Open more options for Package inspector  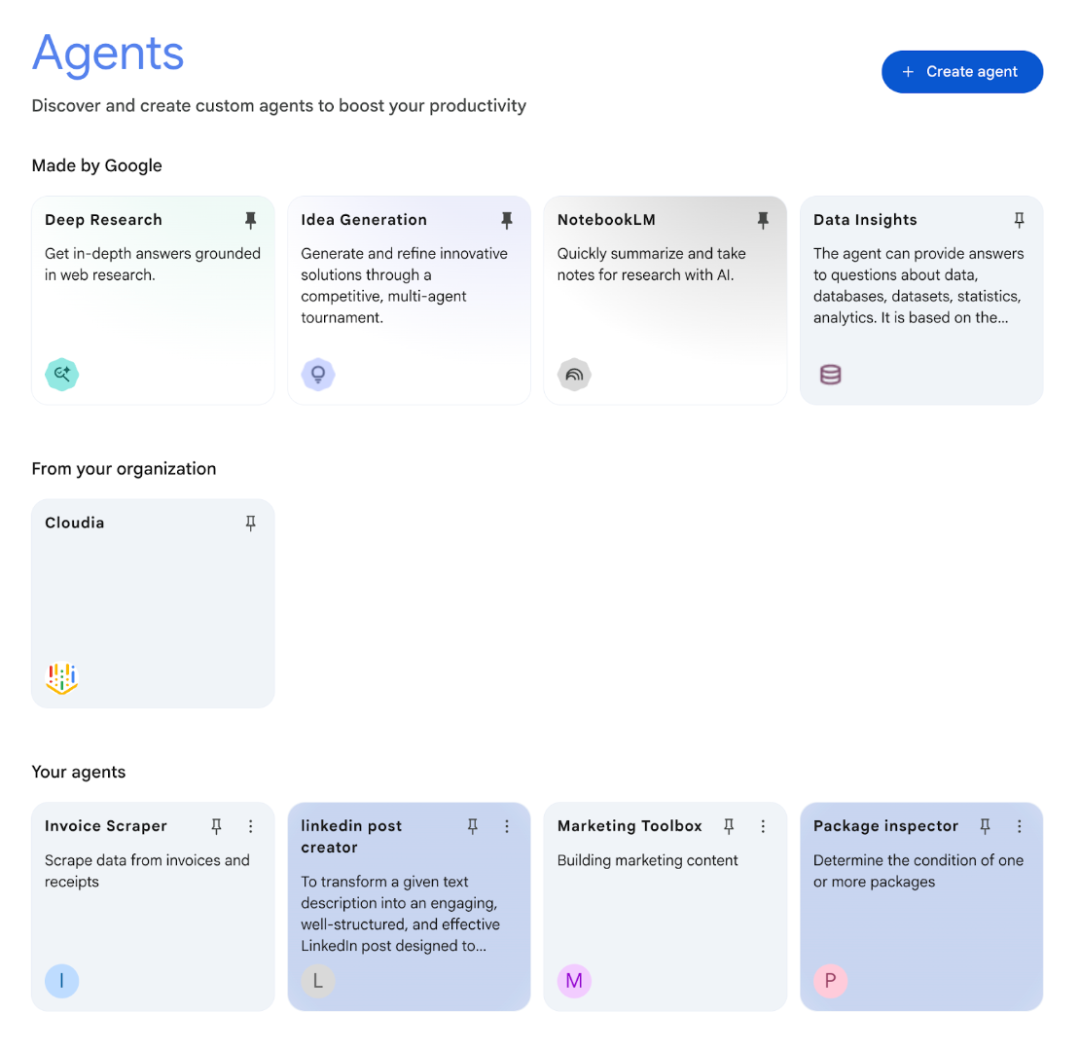click(x=1019, y=826)
